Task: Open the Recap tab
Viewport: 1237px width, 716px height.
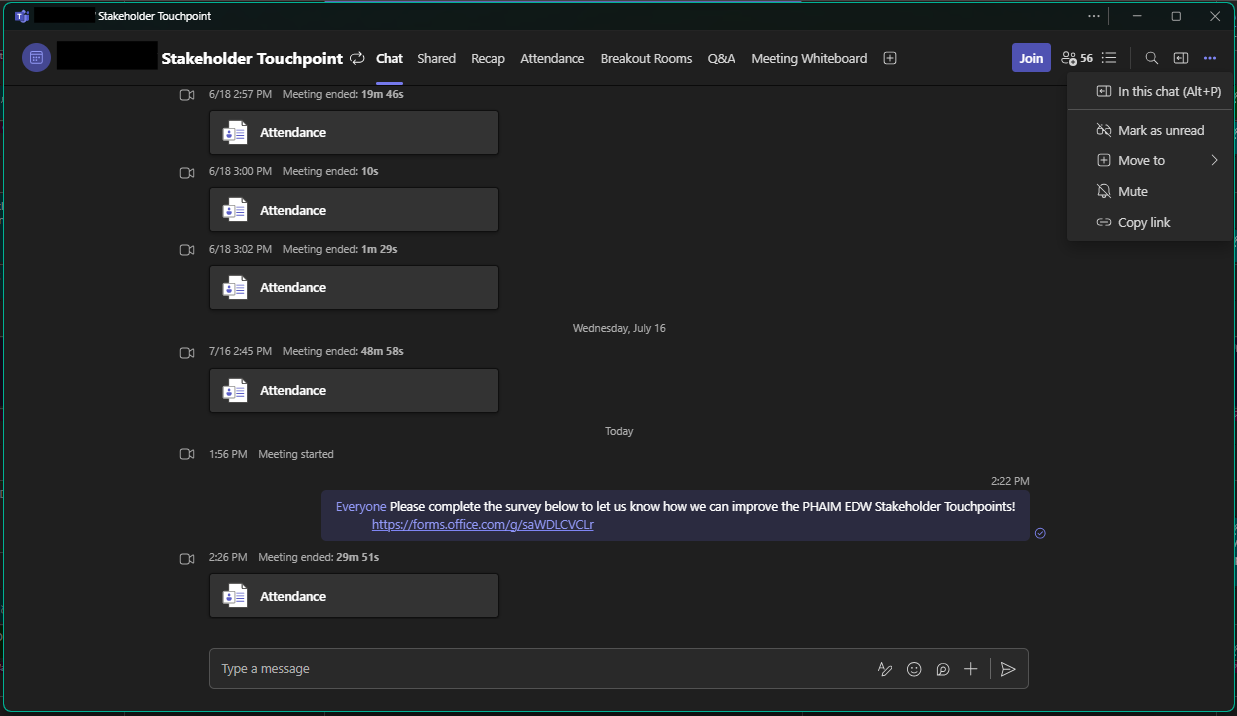Action: pos(488,59)
